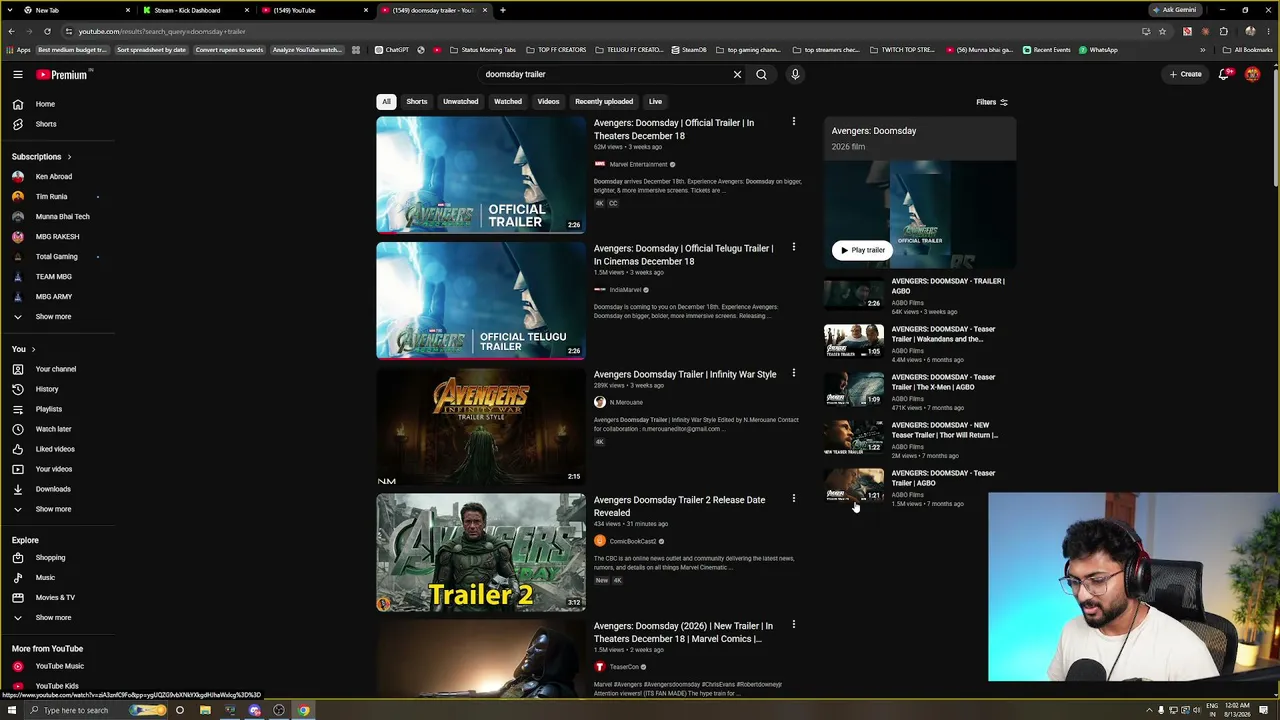Go back in the browser

pos(11,31)
